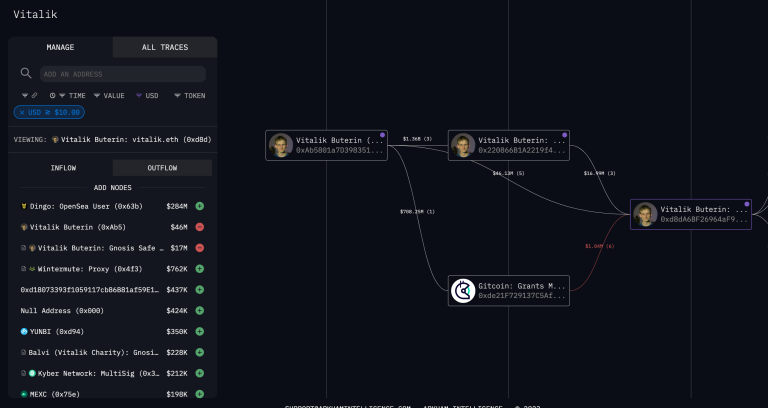This screenshot has width=768, height=408.
Task: Open the VALUE filter dropdown
Action: pos(109,96)
